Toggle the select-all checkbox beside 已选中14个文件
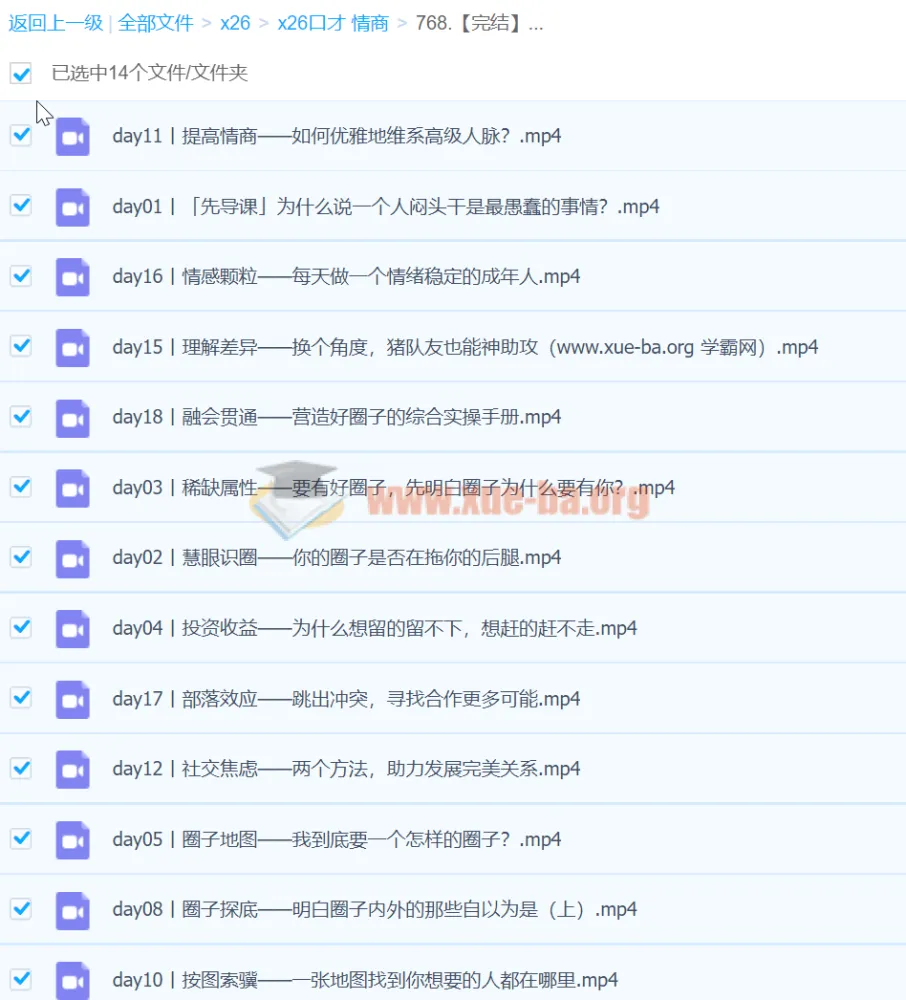The height and width of the screenshot is (1000, 906). pos(21,73)
